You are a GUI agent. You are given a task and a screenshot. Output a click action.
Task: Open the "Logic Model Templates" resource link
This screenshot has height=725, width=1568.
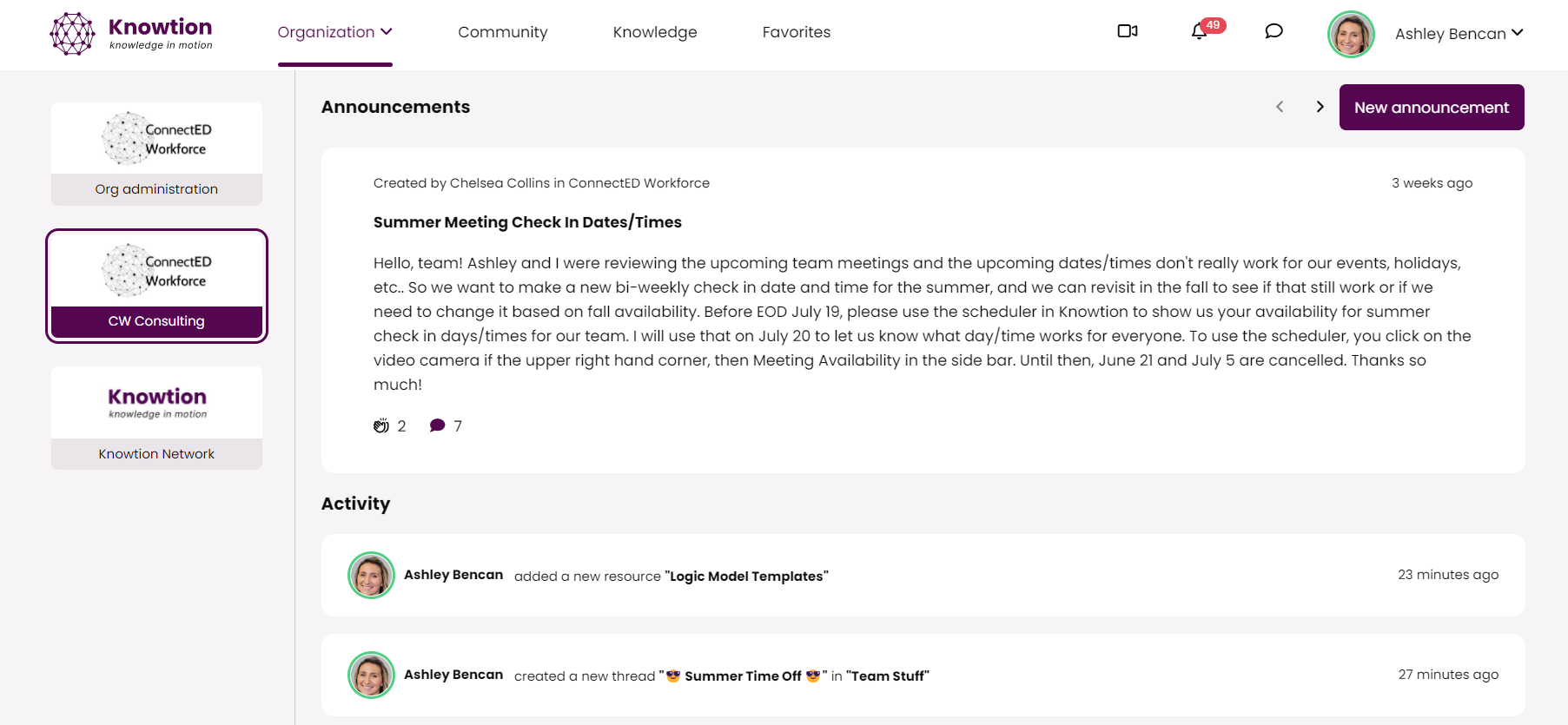point(746,577)
